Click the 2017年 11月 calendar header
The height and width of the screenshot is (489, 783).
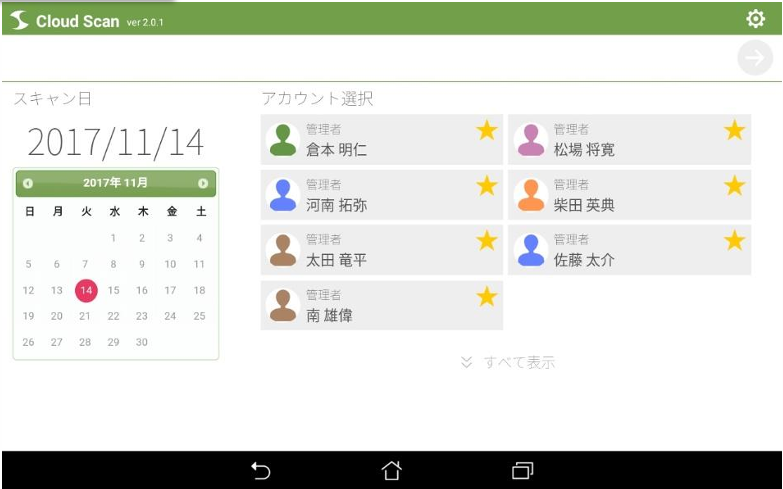click(x=115, y=183)
